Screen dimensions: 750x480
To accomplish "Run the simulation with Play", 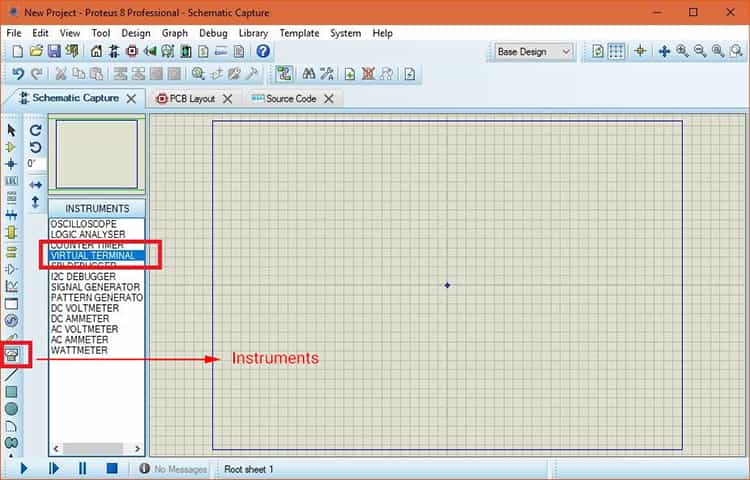I will pos(24,469).
